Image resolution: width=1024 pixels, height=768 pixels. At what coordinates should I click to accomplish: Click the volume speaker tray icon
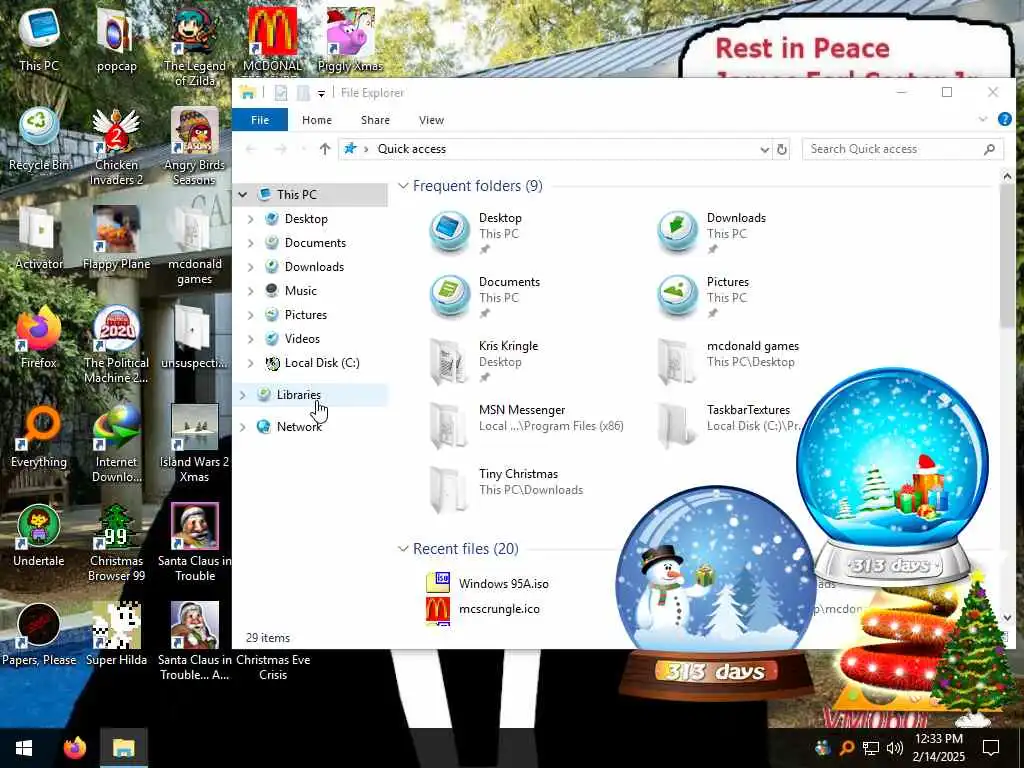tap(895, 748)
